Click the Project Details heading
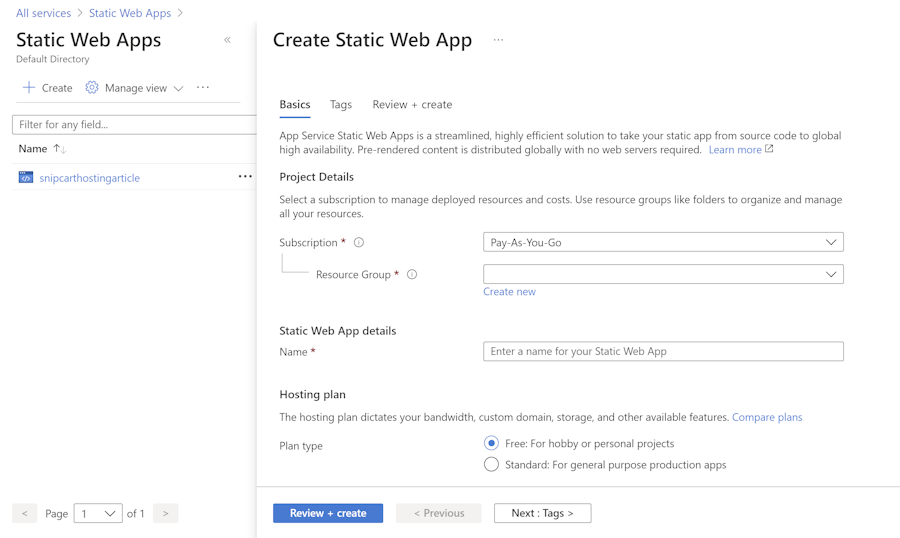This screenshot has height=538, width=900. (x=316, y=177)
